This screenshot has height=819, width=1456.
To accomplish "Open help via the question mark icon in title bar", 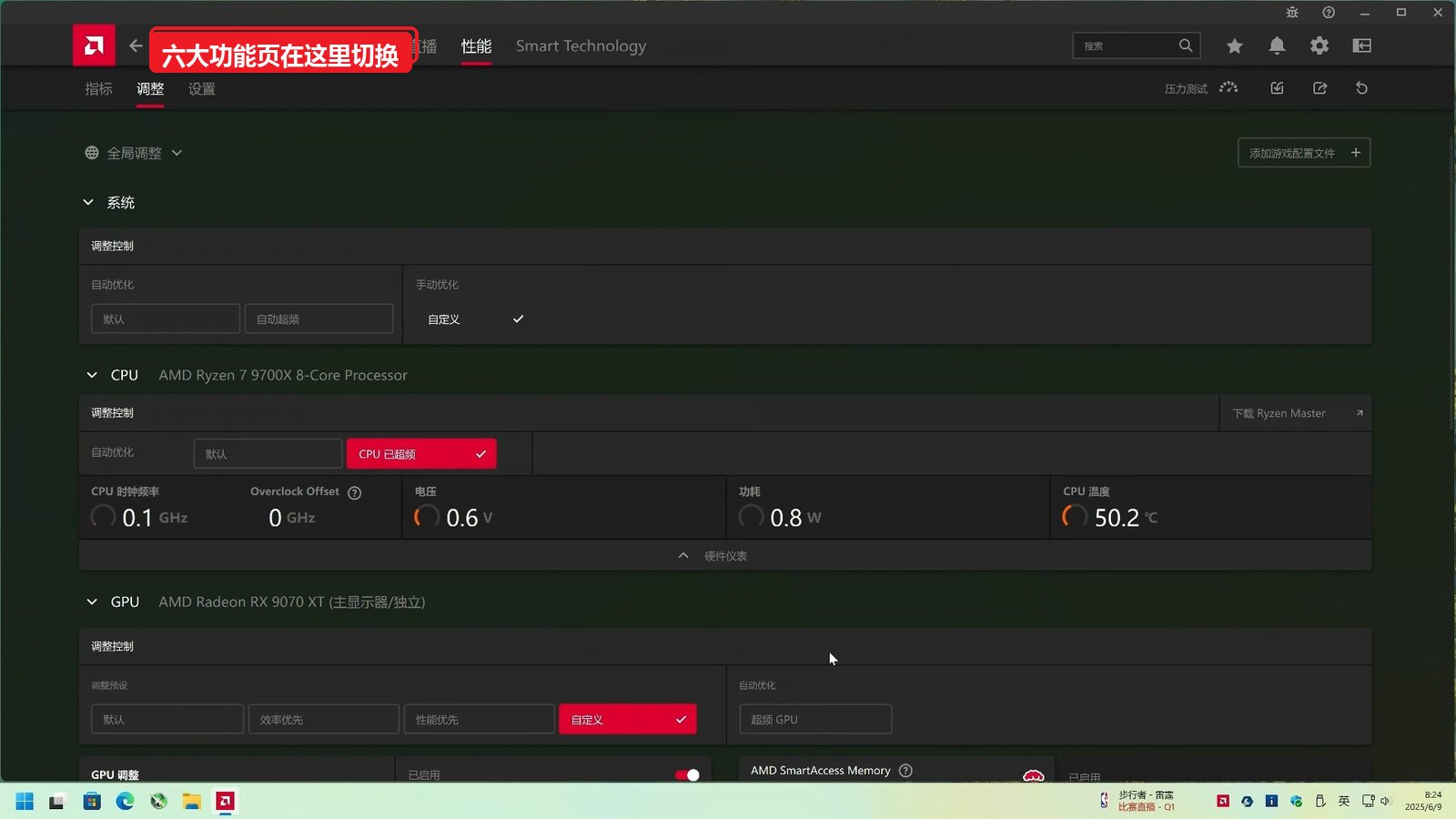I will pos(1329,13).
